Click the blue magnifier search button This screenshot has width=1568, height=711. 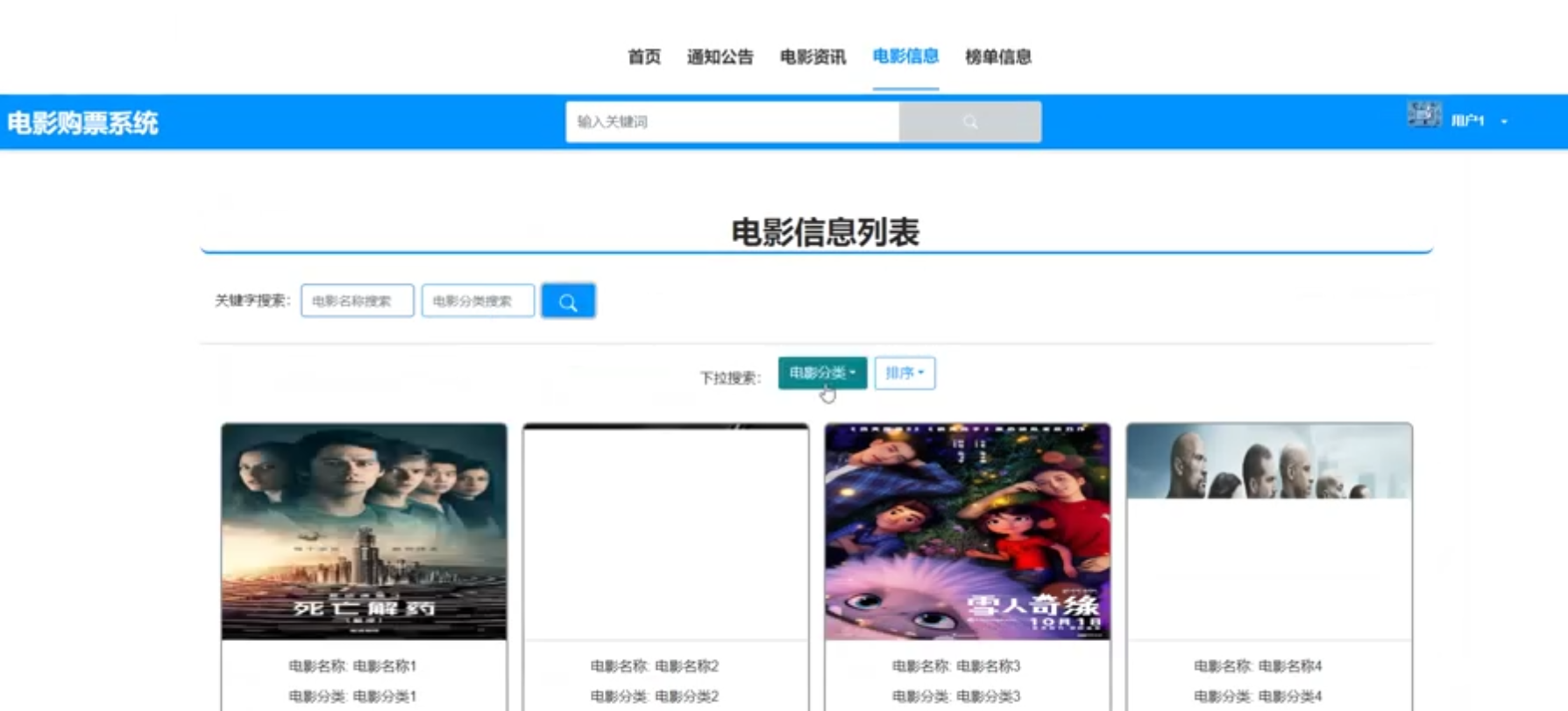tap(568, 301)
